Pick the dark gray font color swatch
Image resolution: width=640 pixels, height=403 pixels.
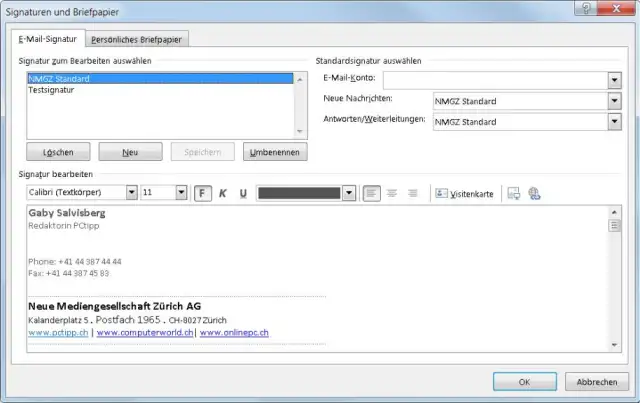point(299,193)
